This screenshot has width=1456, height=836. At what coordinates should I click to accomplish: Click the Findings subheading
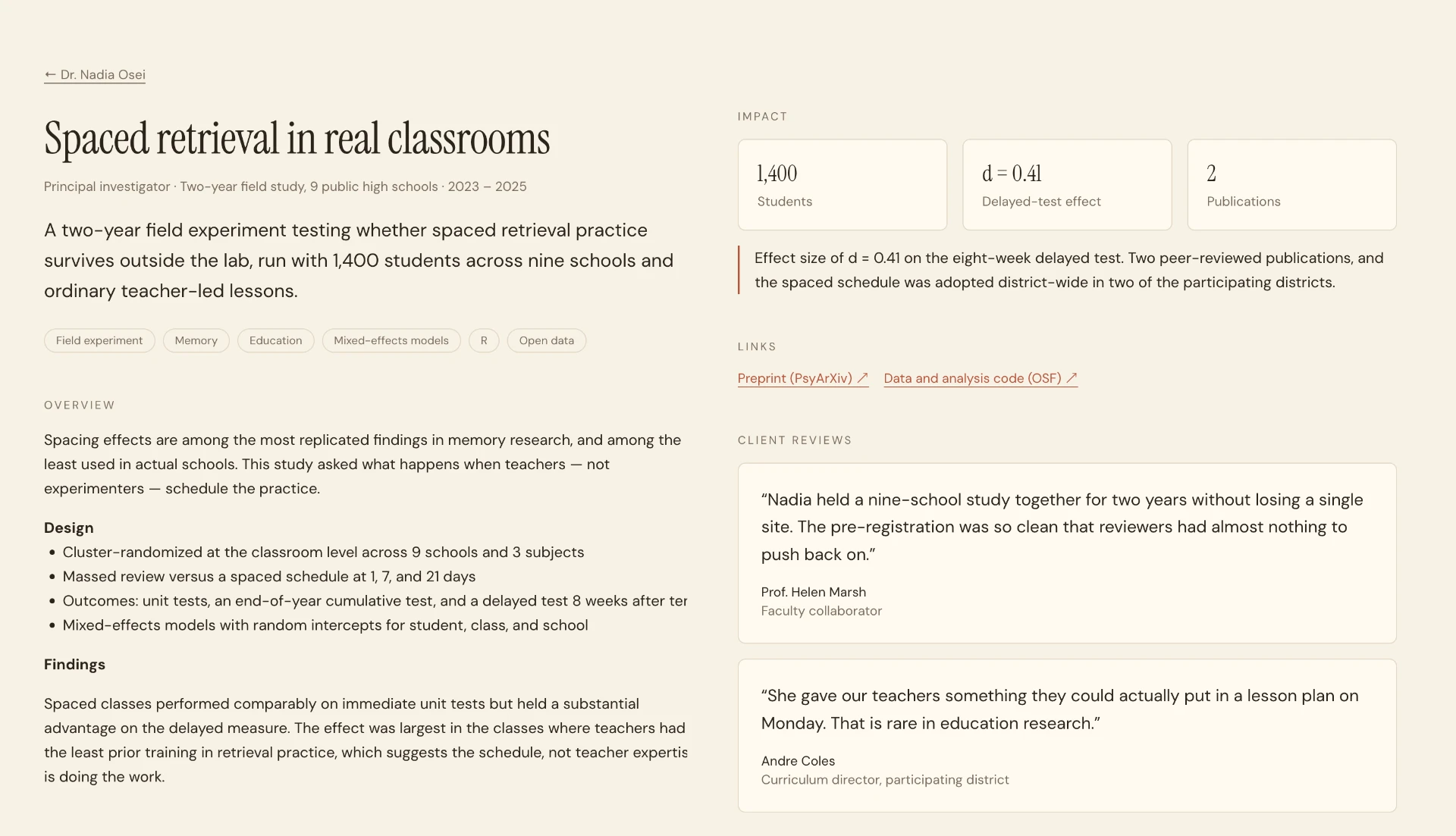point(74,665)
